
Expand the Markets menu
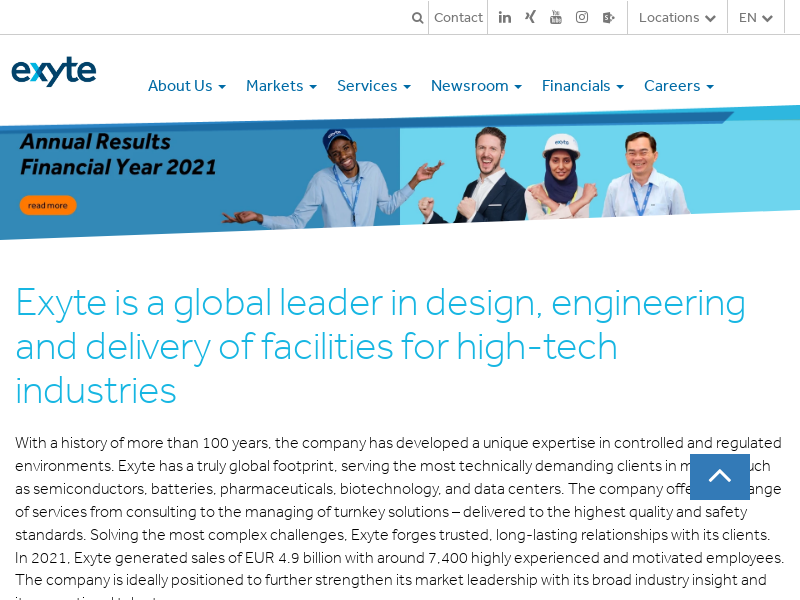(x=281, y=86)
